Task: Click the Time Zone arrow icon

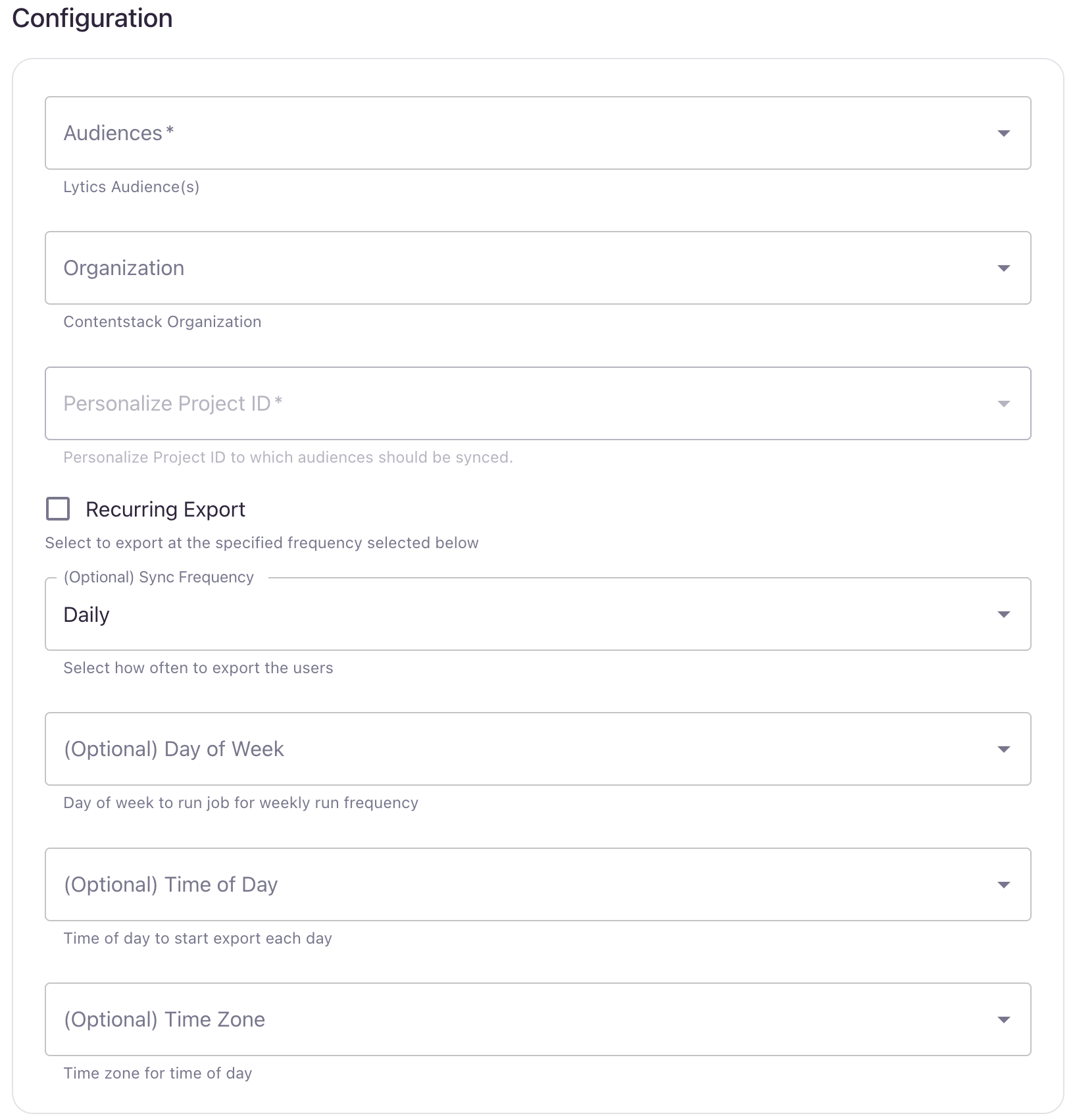Action: pyautogui.click(x=1003, y=1020)
